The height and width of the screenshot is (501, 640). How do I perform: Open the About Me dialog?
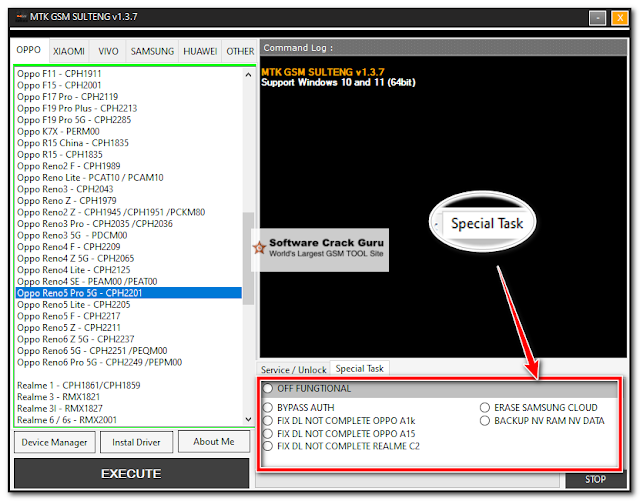click(214, 441)
